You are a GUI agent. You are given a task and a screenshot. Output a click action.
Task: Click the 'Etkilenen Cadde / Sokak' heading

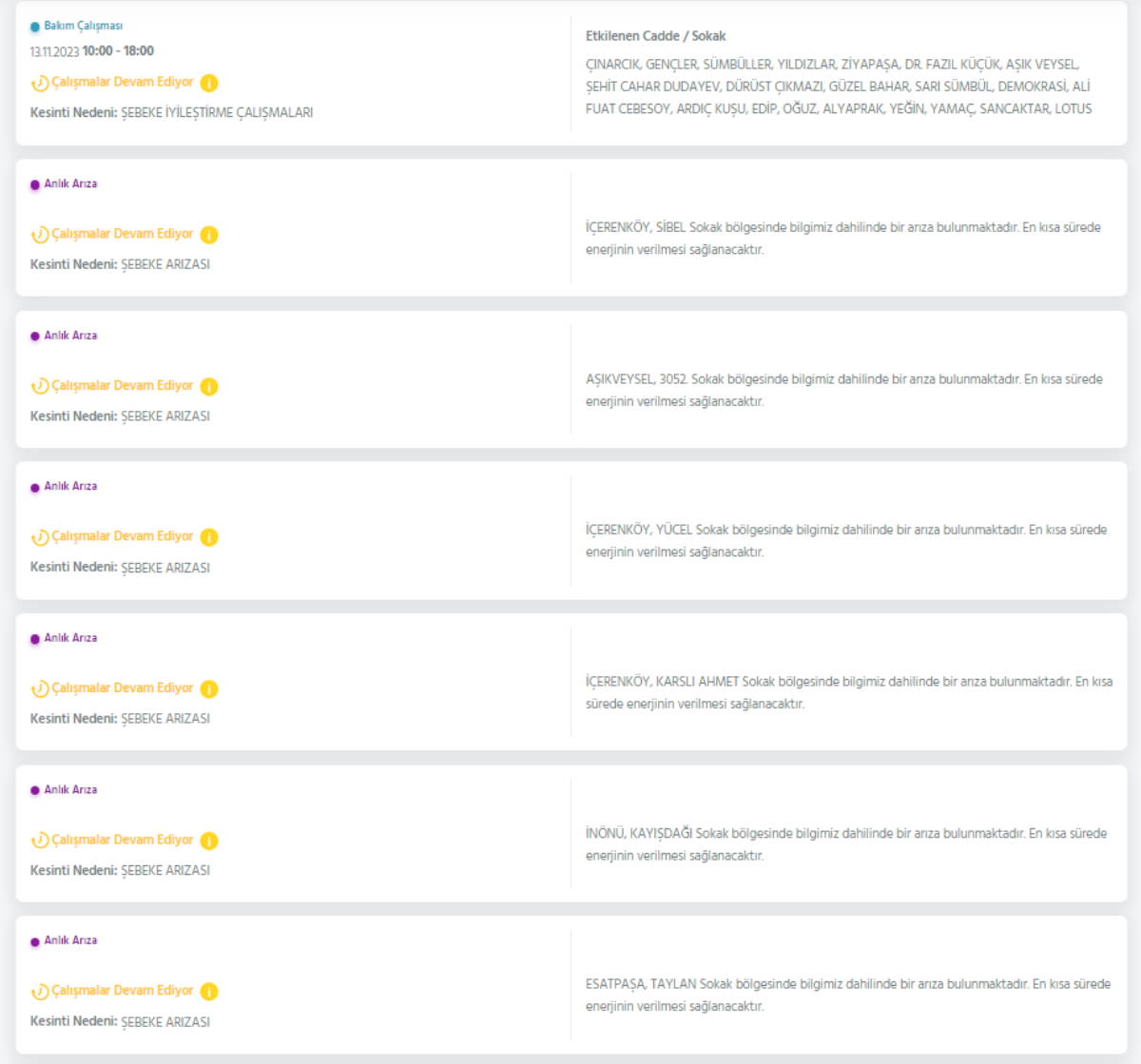pyautogui.click(x=655, y=36)
